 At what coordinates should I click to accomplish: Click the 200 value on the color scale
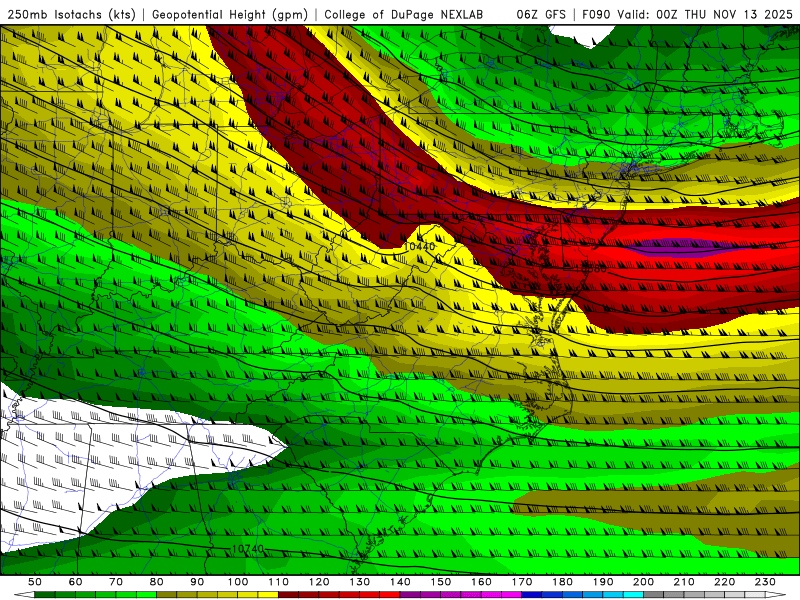[643, 582]
